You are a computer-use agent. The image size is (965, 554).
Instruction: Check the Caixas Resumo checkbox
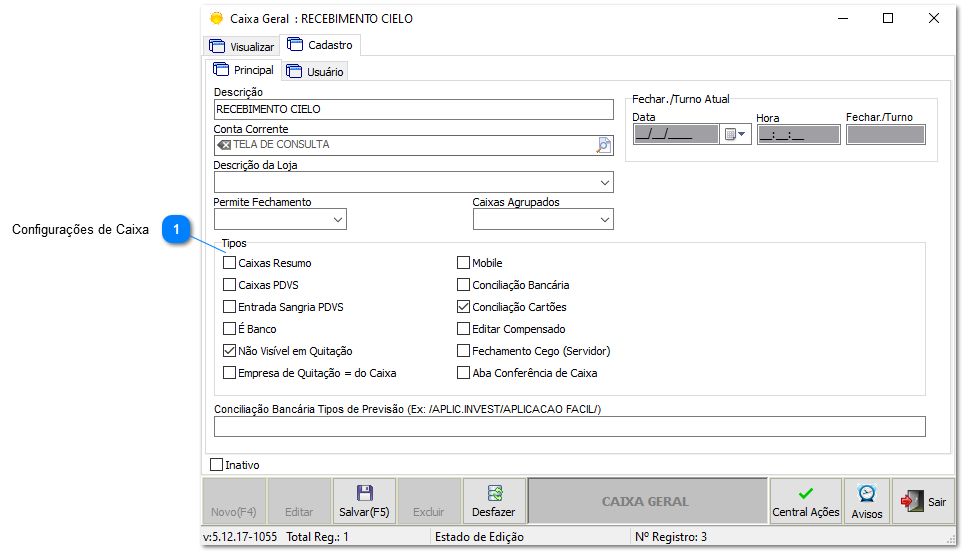(x=230, y=263)
